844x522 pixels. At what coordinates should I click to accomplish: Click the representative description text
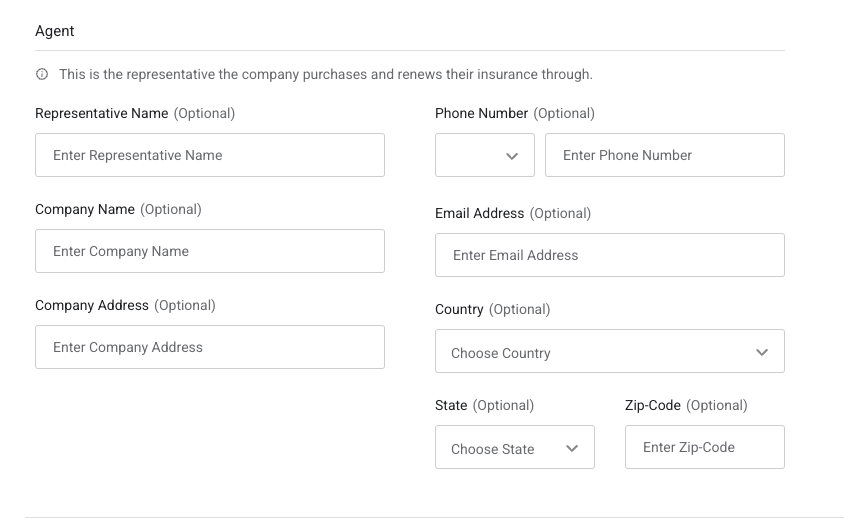tap(325, 75)
